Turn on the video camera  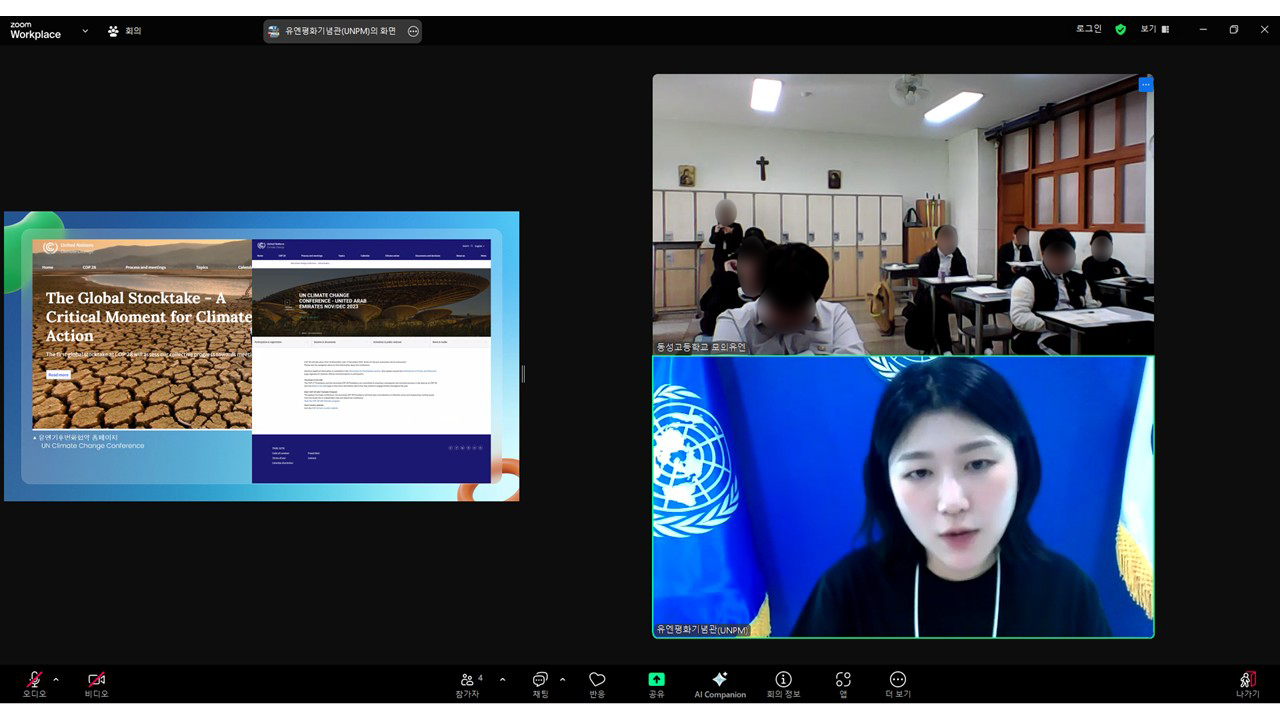tap(96, 681)
